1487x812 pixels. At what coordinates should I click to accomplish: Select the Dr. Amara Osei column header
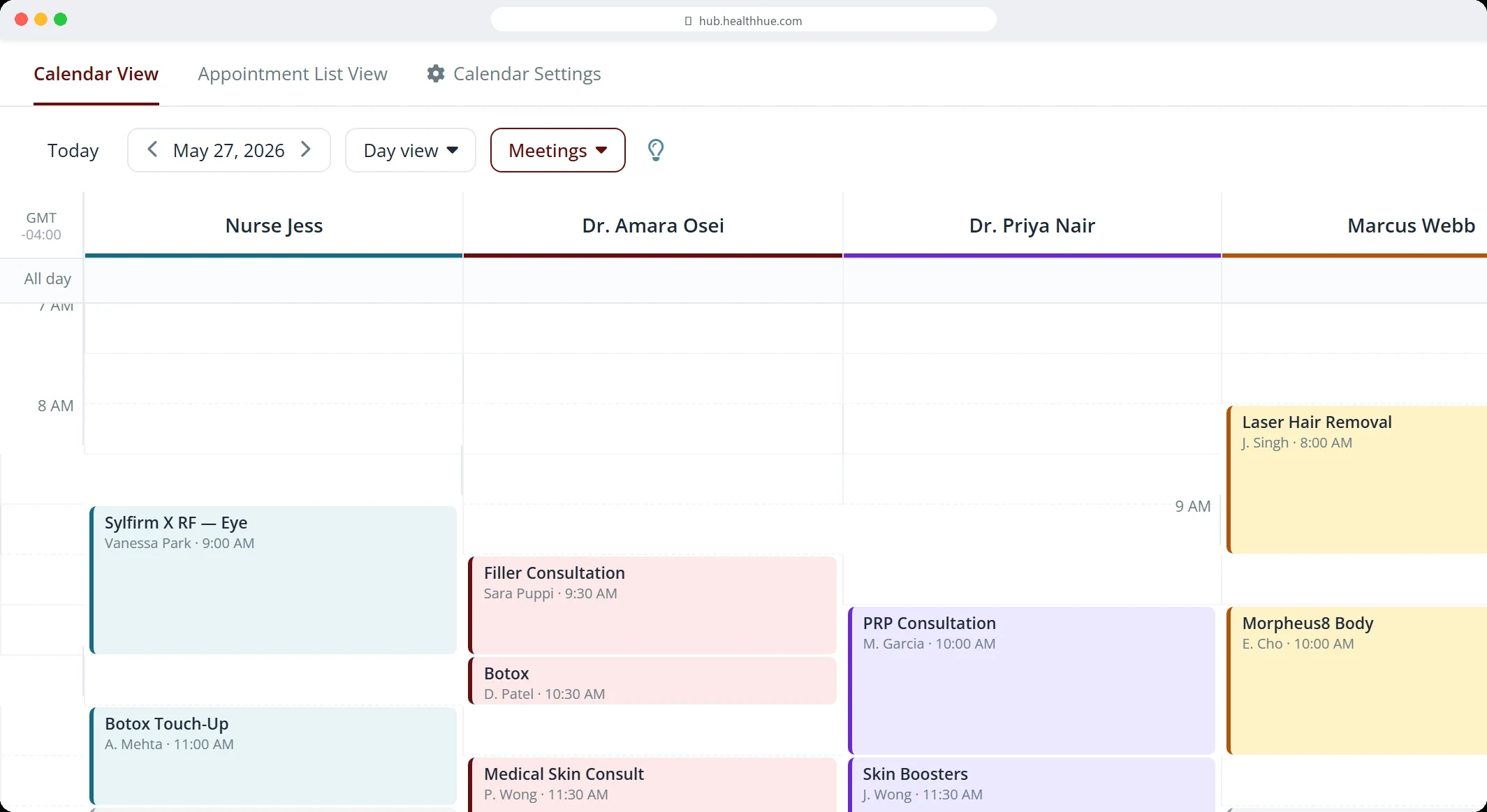click(653, 226)
